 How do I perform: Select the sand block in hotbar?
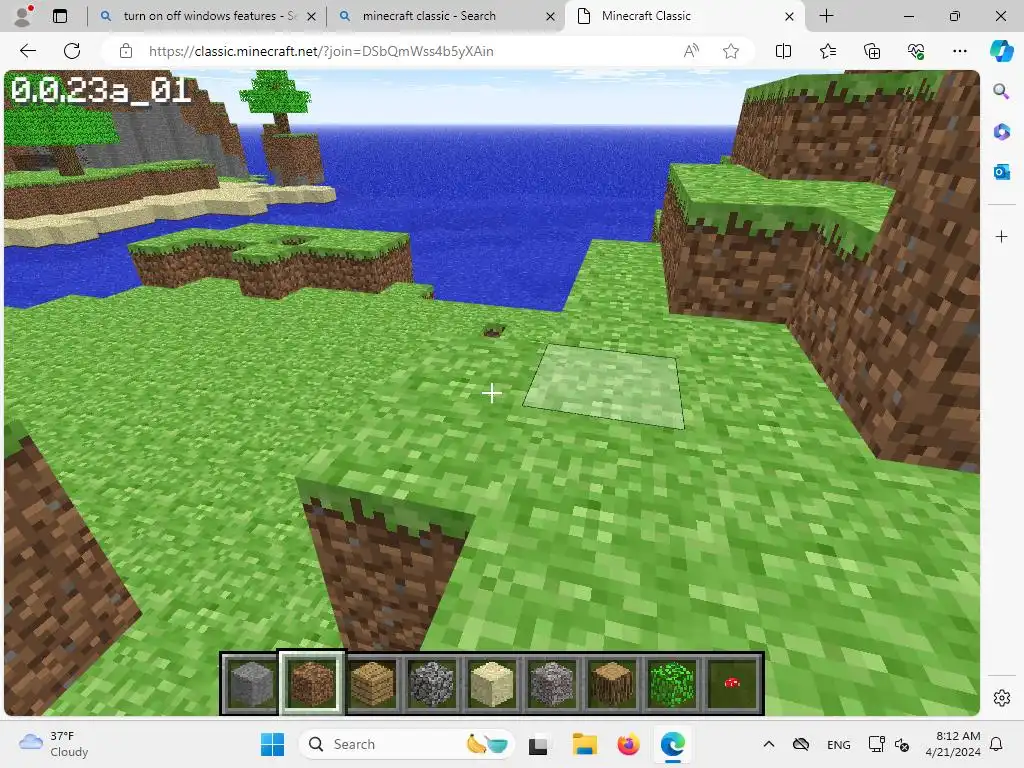pyautogui.click(x=492, y=684)
